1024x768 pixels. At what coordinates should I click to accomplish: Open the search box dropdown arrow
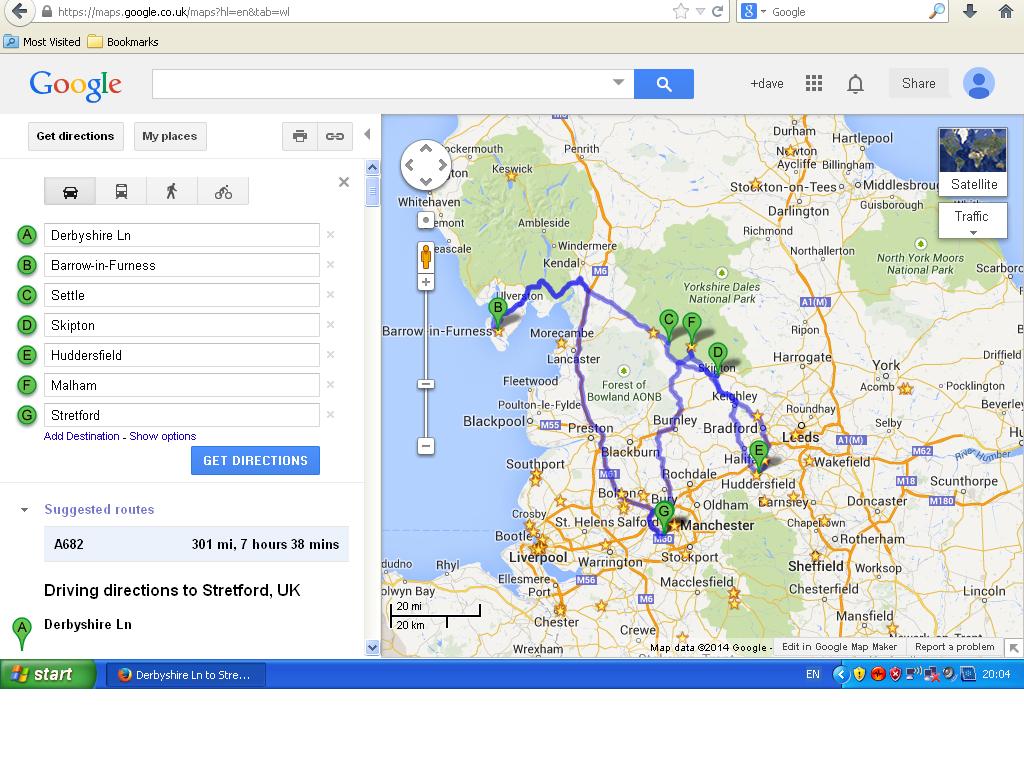coord(618,82)
